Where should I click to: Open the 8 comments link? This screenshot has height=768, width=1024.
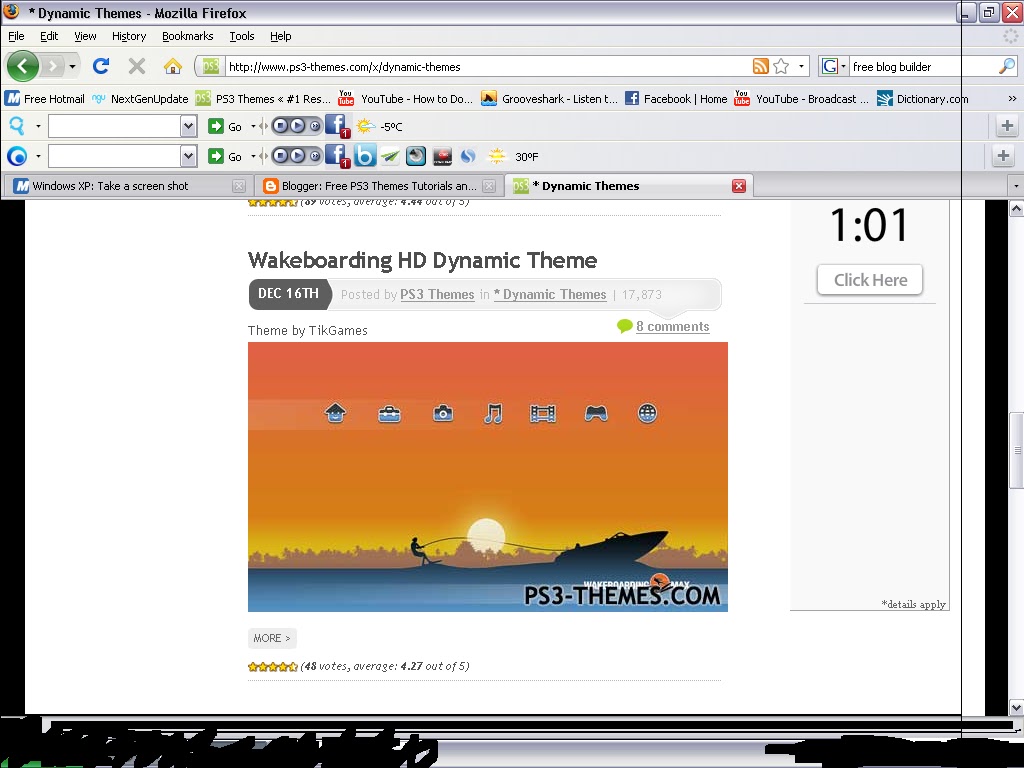672,327
